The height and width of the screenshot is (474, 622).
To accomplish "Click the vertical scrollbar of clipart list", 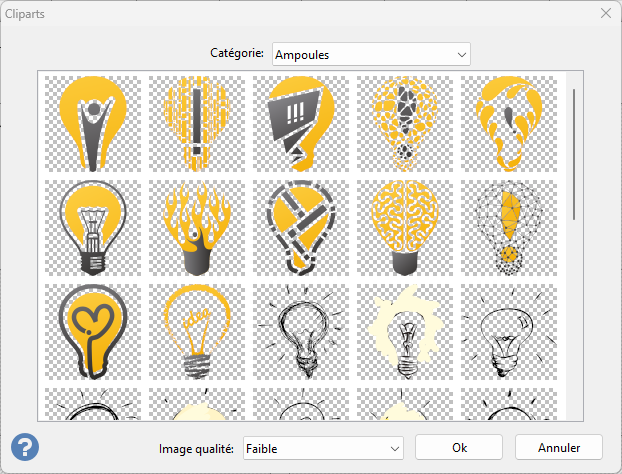I will click(574, 155).
